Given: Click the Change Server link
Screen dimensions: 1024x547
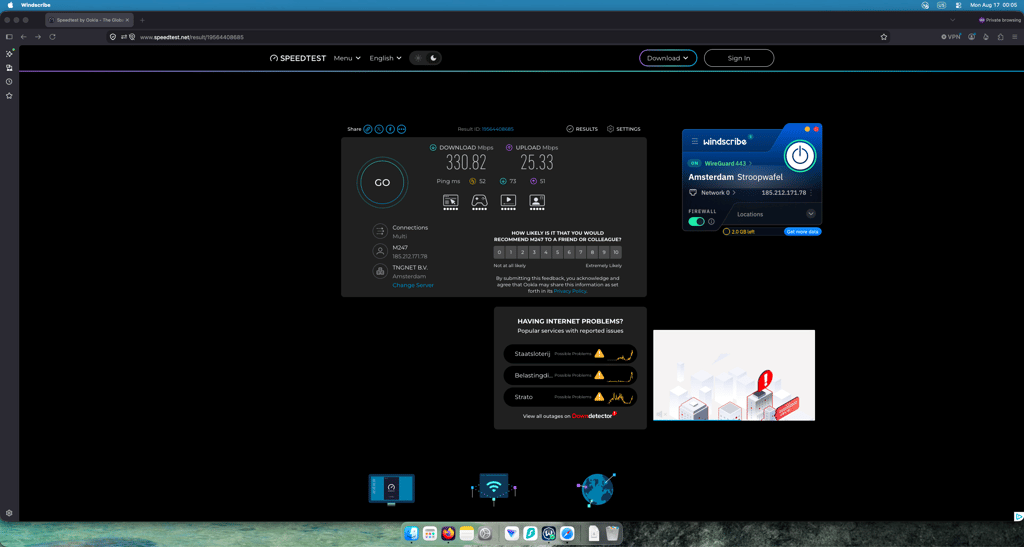Looking at the screenshot, I should click(x=413, y=285).
